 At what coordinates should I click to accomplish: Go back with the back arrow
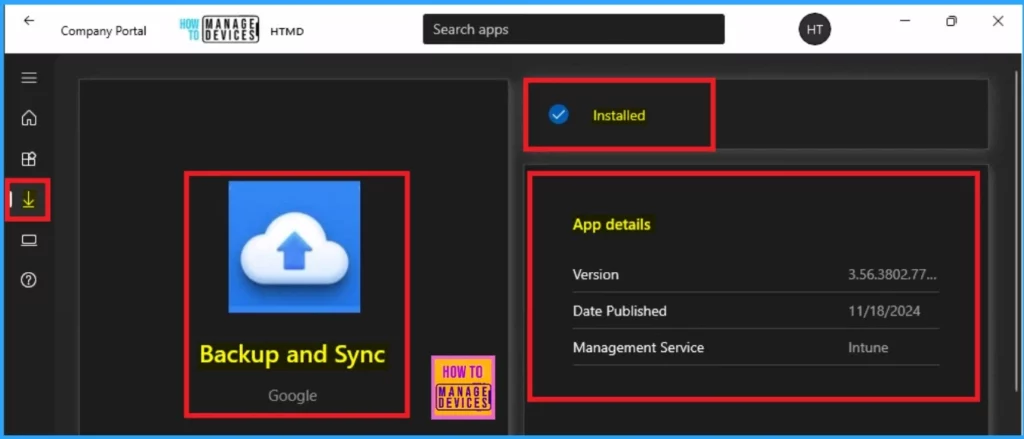(29, 21)
